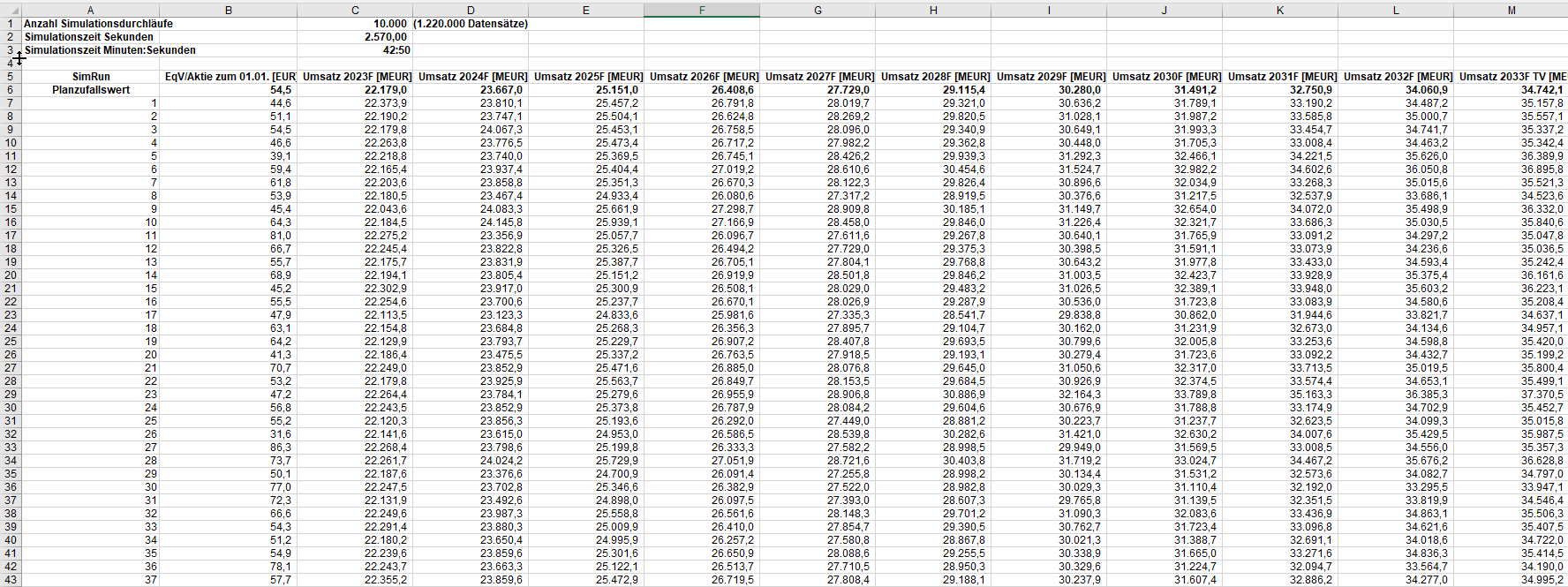Click value 26.919,9 in SimRun 14 row
This screenshot has height=587, width=1568.
pyautogui.click(x=733, y=275)
